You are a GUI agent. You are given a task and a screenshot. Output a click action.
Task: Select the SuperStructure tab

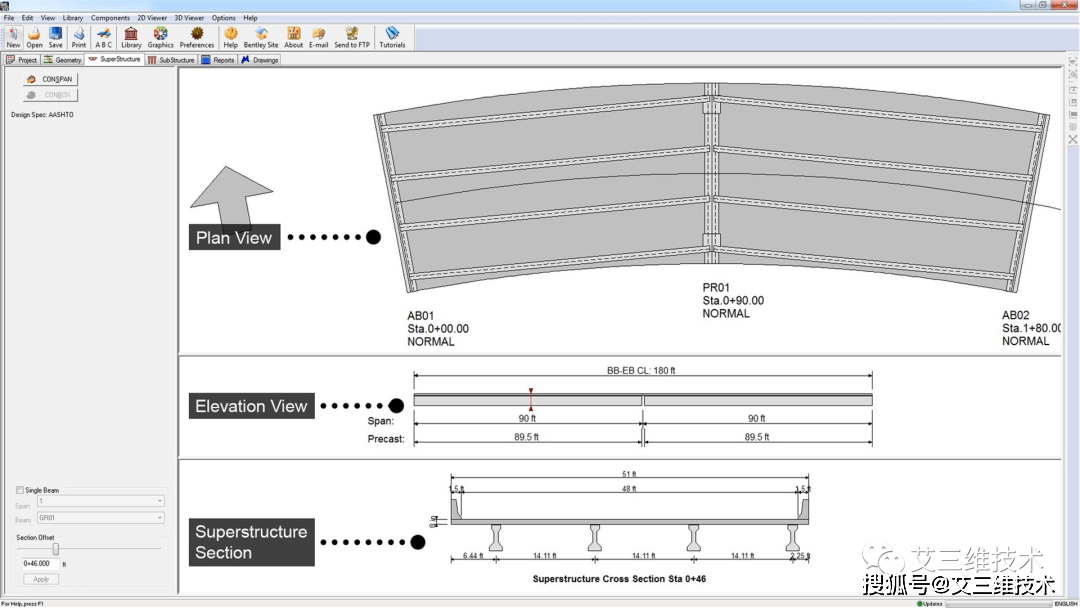114,60
